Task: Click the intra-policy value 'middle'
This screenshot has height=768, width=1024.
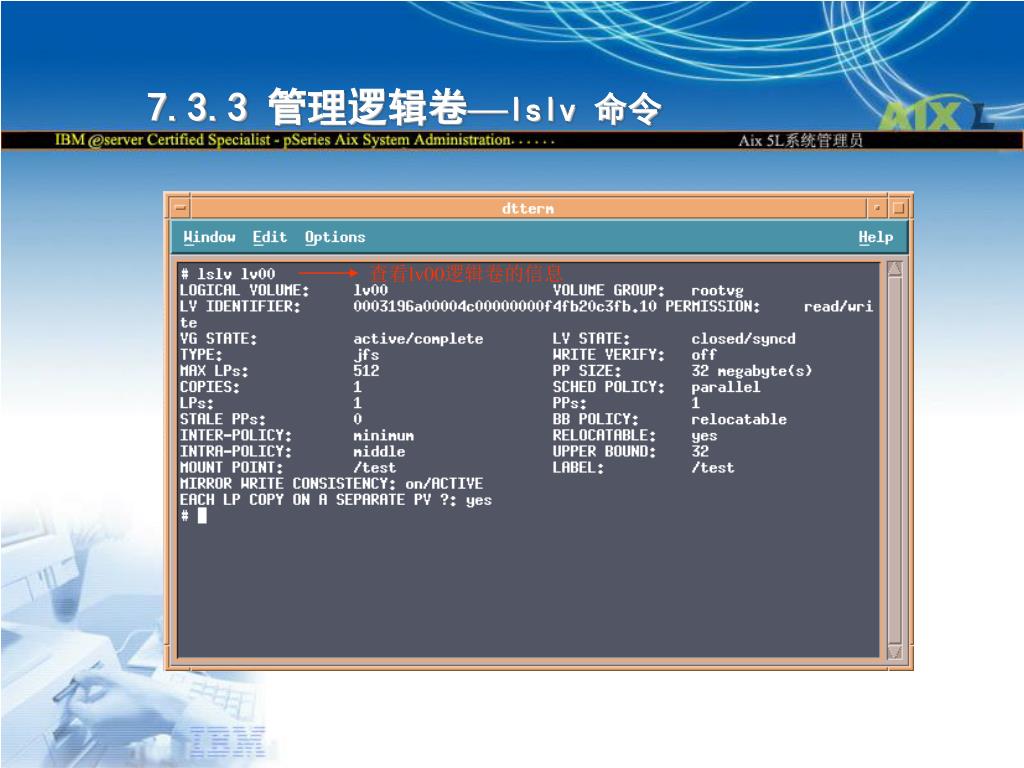Action: point(379,451)
